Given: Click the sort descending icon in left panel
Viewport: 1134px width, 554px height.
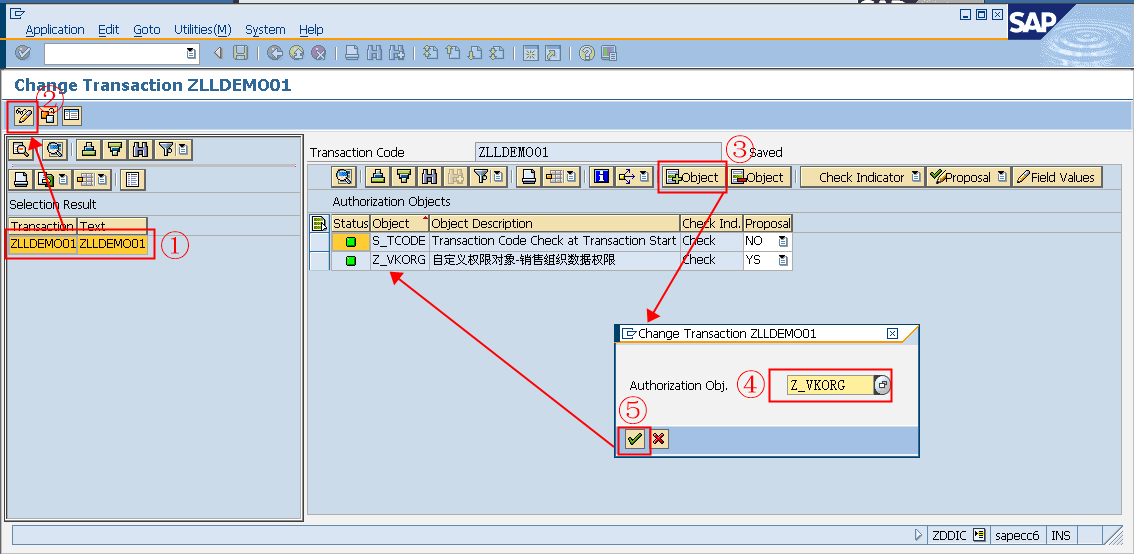Looking at the screenshot, I should click(114, 150).
